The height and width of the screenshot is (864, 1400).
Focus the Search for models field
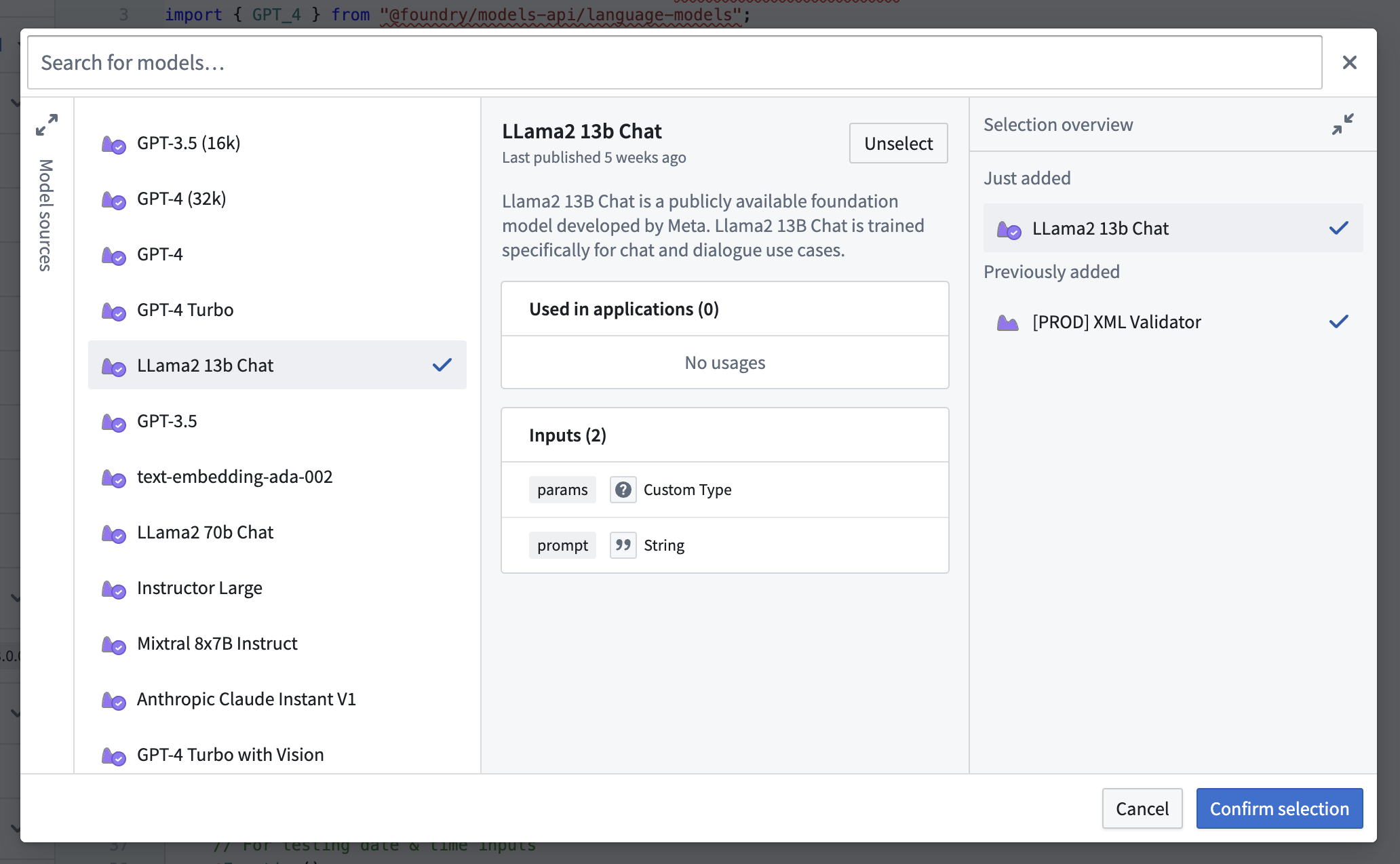tap(674, 62)
